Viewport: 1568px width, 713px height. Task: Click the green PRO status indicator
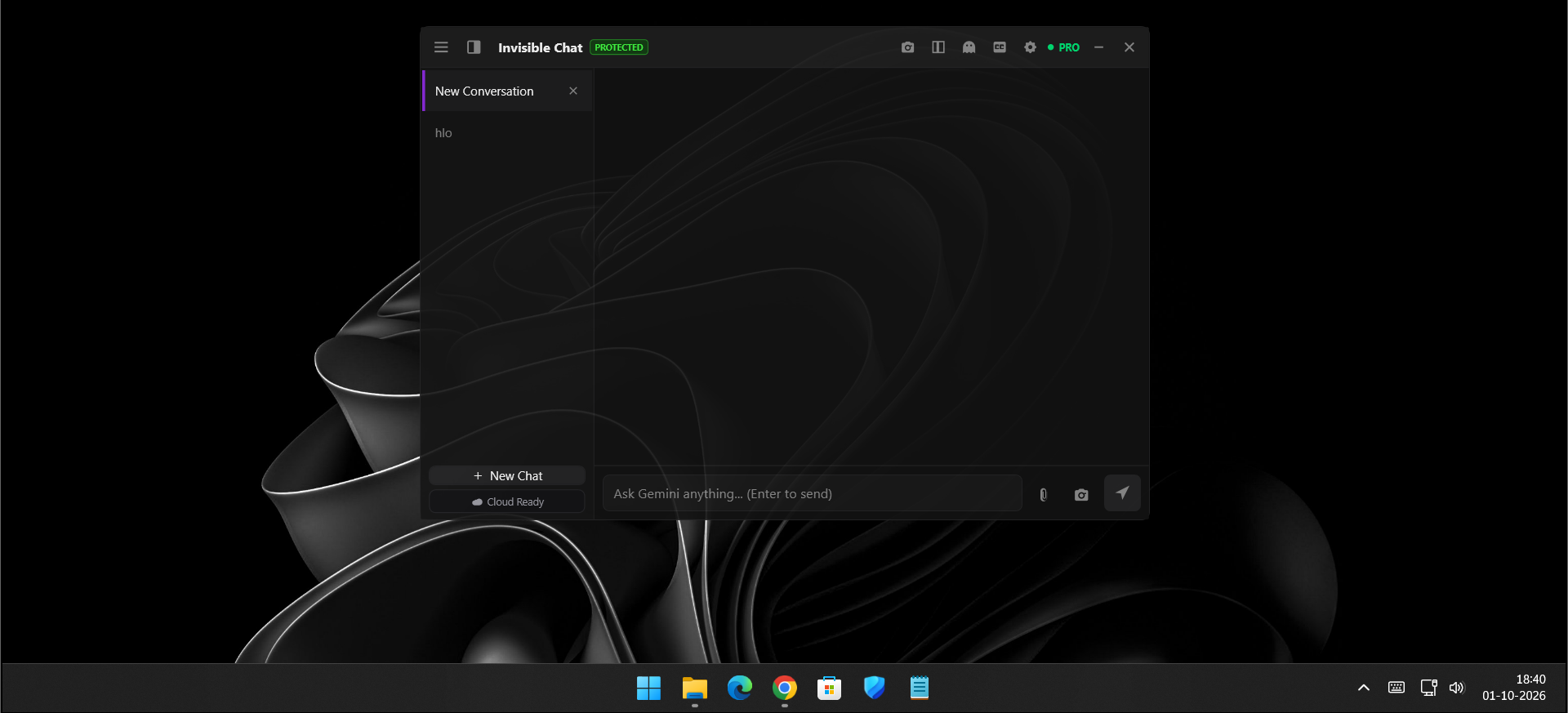point(1063,47)
